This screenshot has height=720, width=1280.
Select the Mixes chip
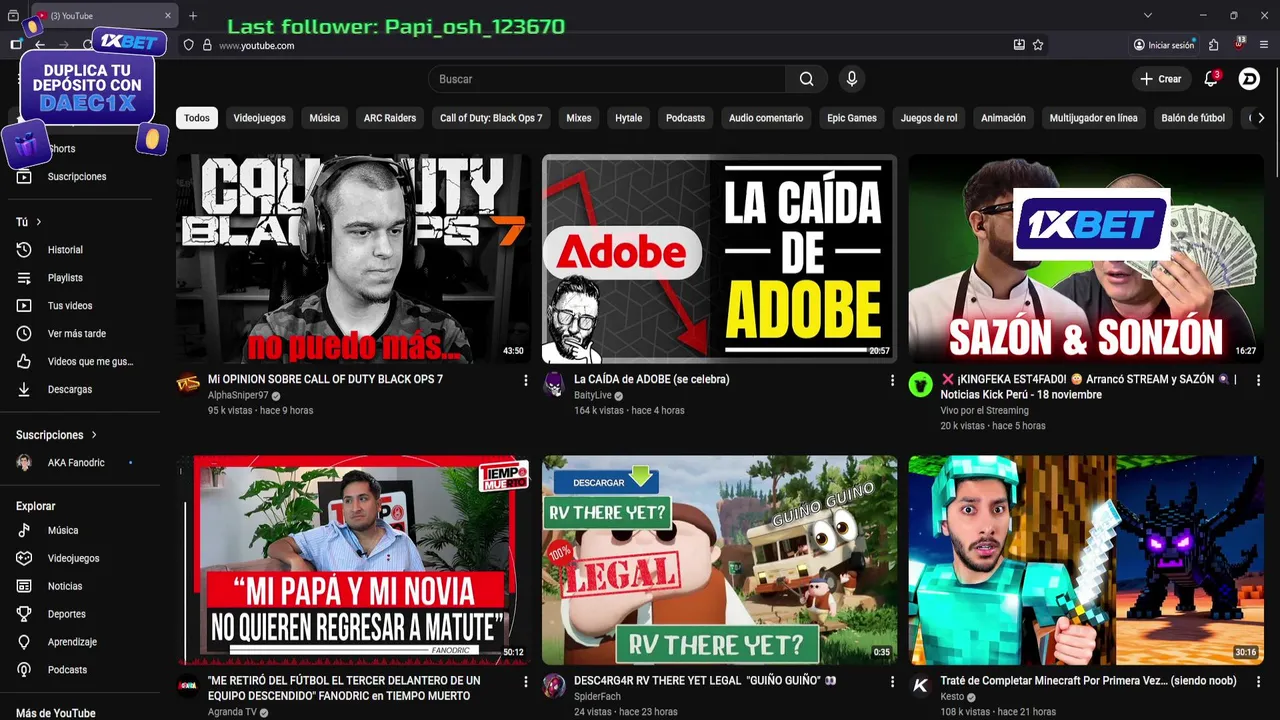tap(579, 118)
